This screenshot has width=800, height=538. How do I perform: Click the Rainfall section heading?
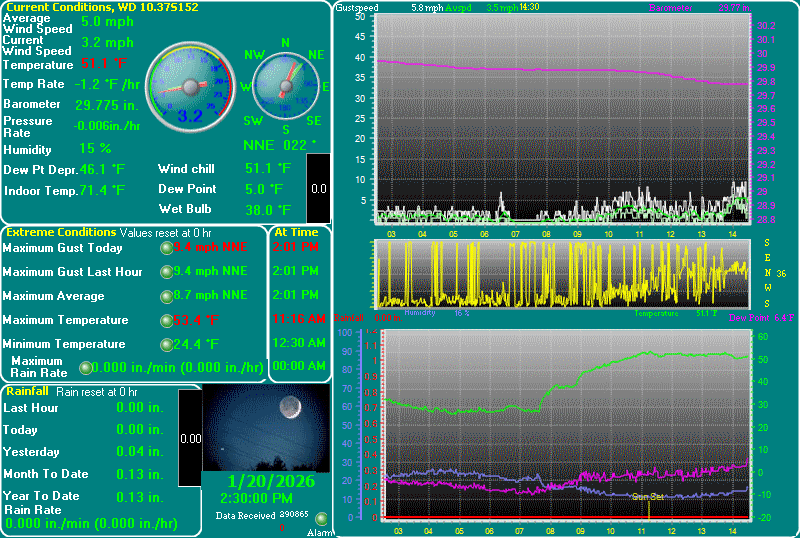coord(28,391)
